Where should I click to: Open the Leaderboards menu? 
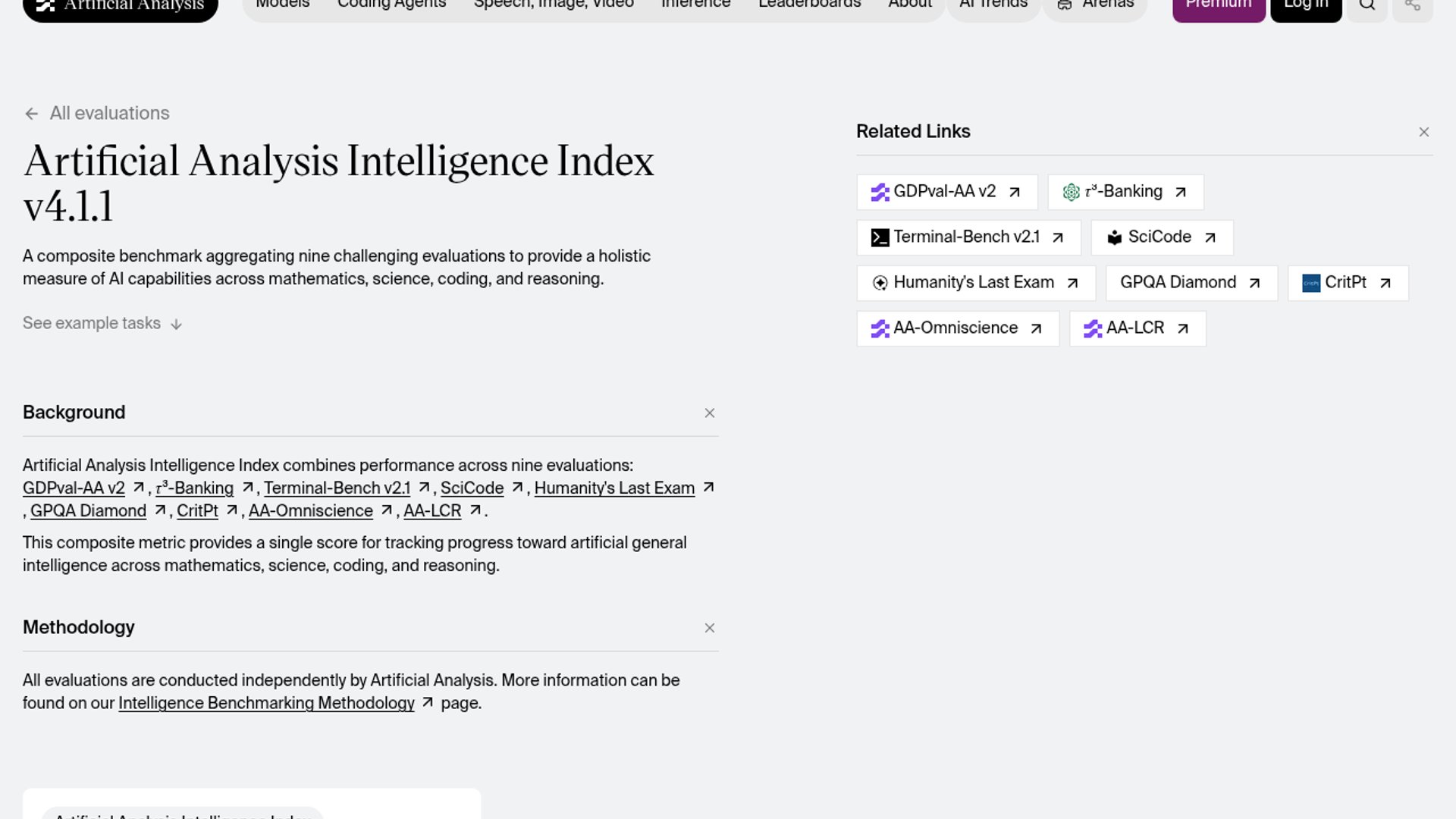[x=810, y=6]
